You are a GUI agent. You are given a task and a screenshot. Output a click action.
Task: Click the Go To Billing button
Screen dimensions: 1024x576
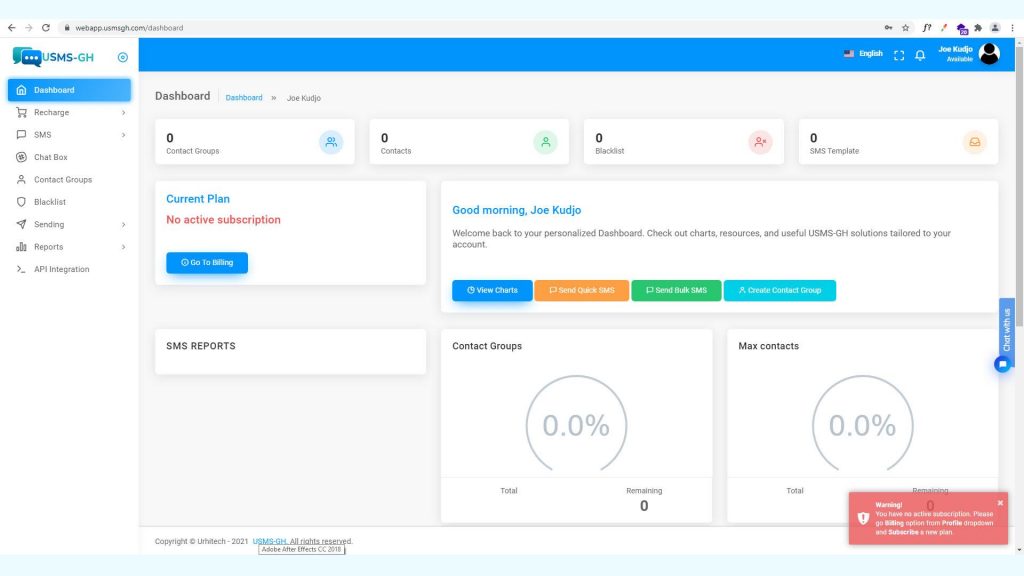click(x=207, y=263)
